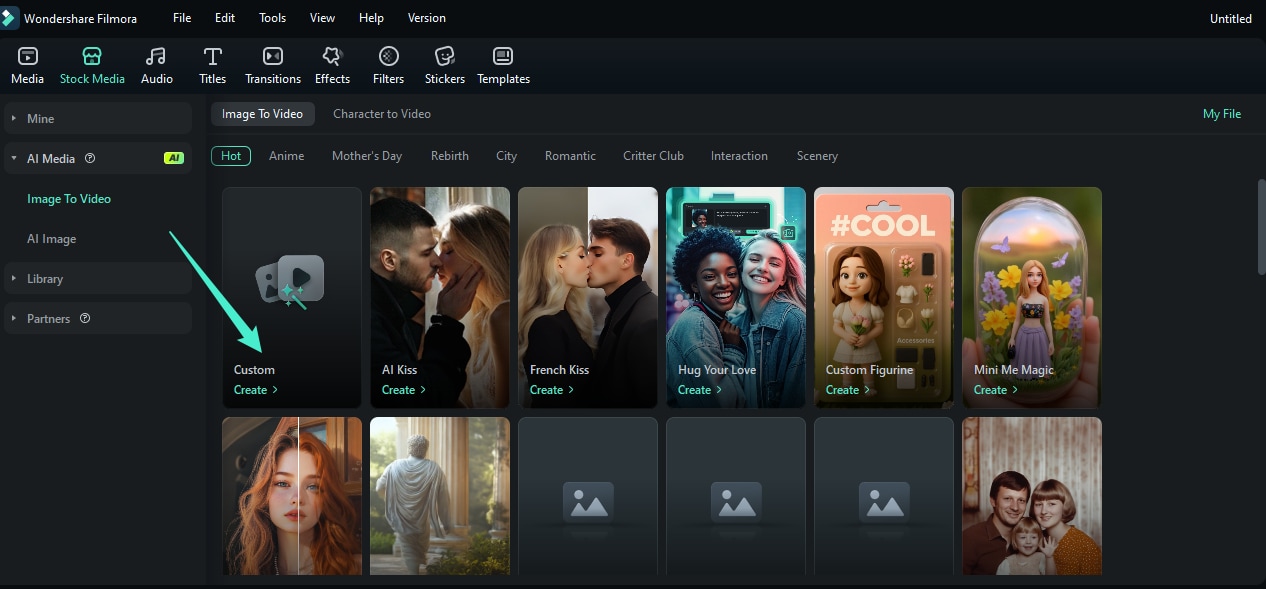Viewport: 1266px width, 589px height.
Task: Select the Scenery category
Action: point(817,156)
